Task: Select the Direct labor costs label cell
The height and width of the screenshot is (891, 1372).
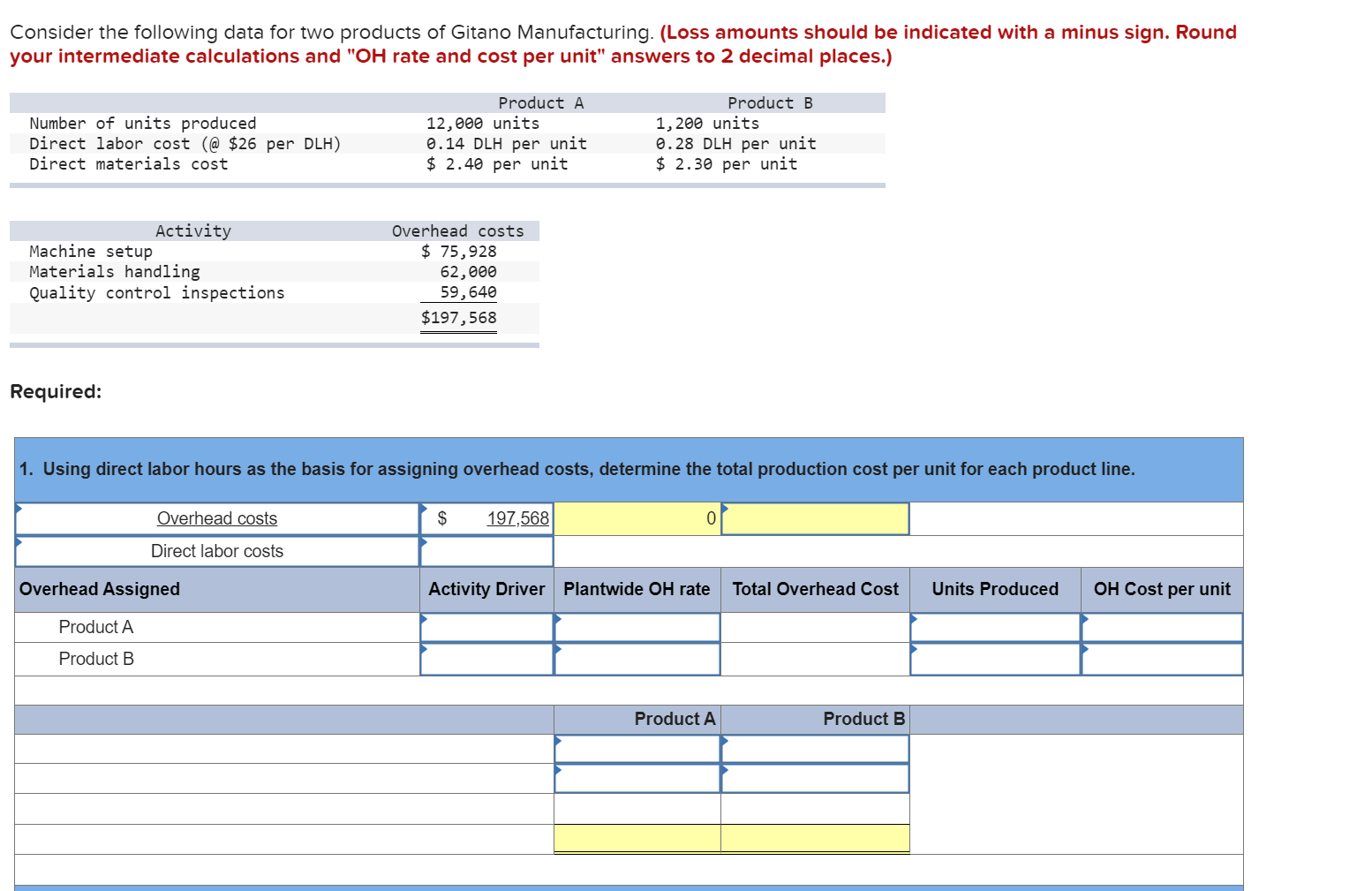Action: [x=216, y=550]
